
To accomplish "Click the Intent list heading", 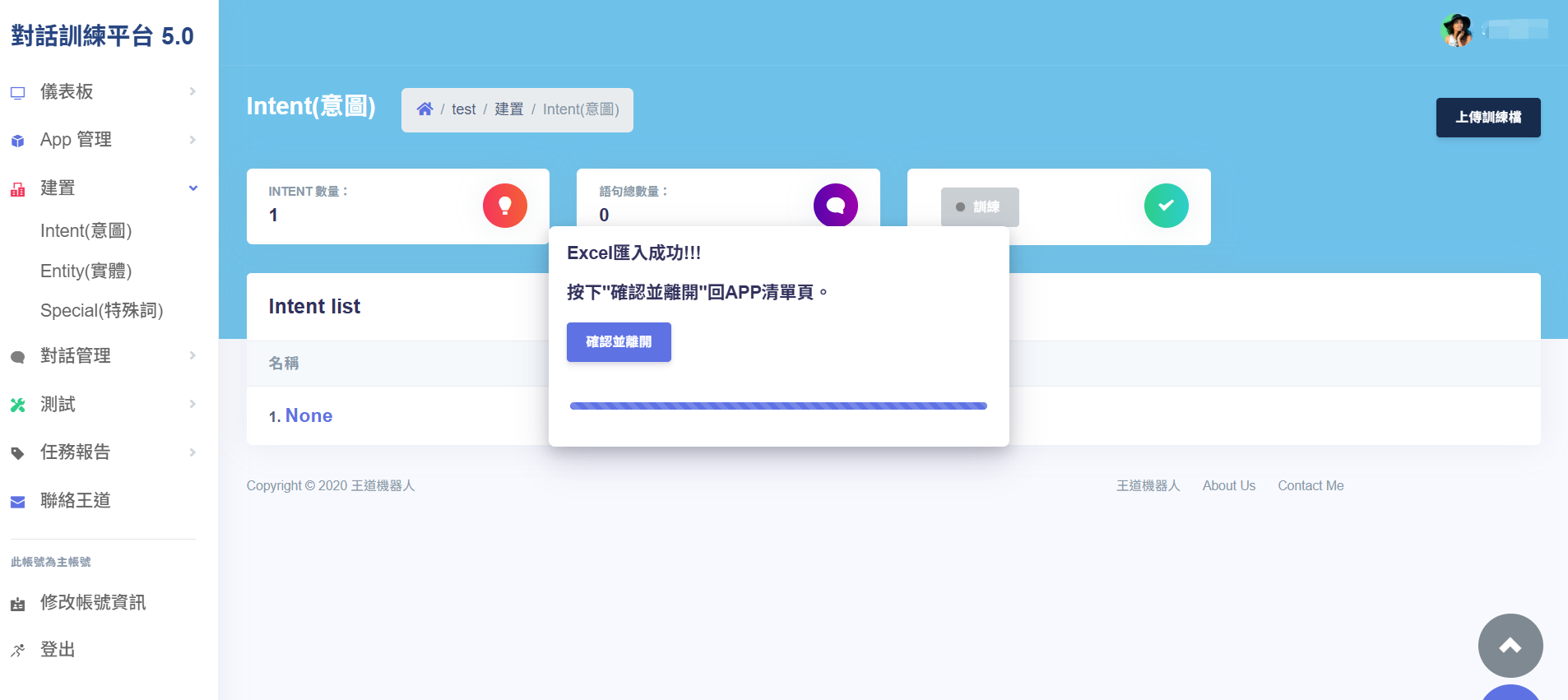I will (314, 307).
